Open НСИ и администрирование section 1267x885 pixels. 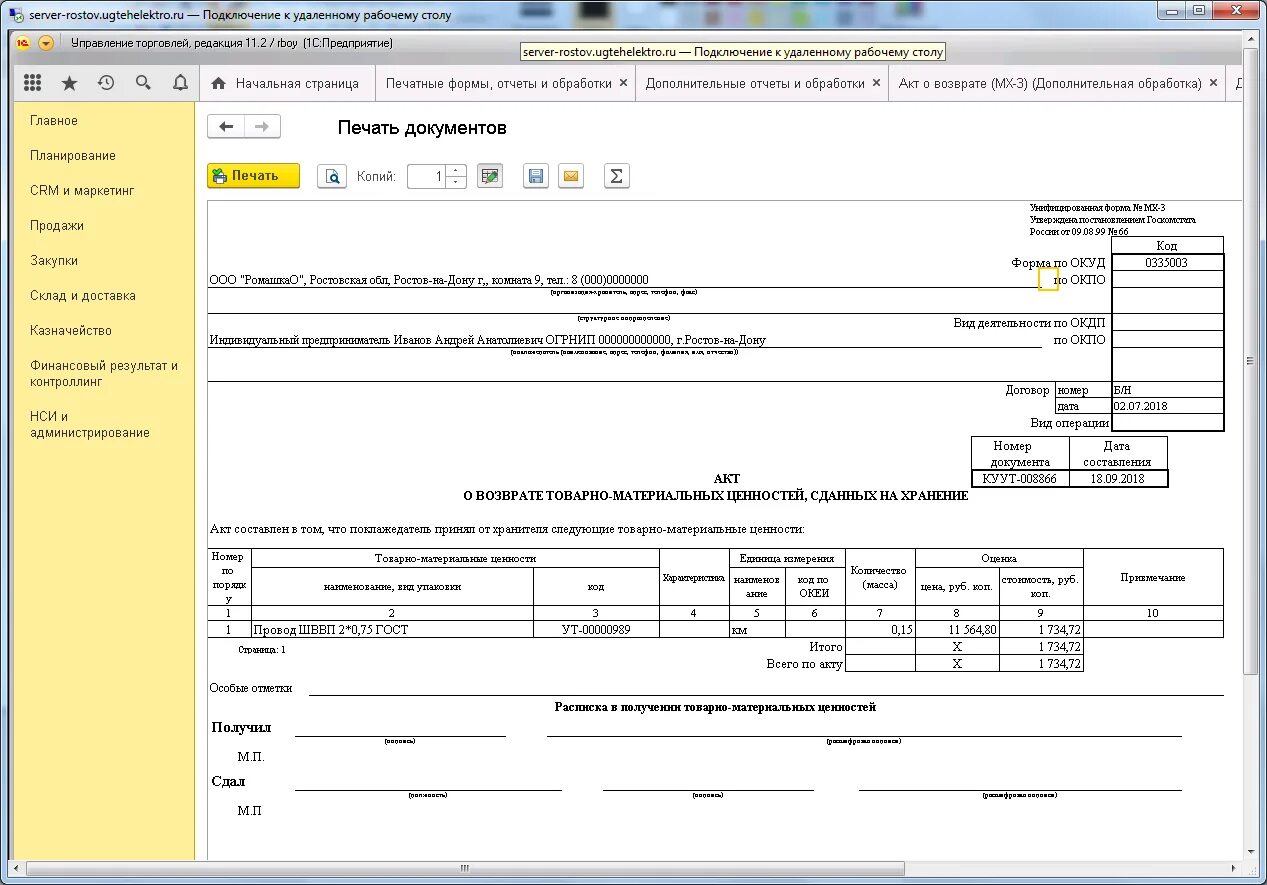[x=90, y=424]
